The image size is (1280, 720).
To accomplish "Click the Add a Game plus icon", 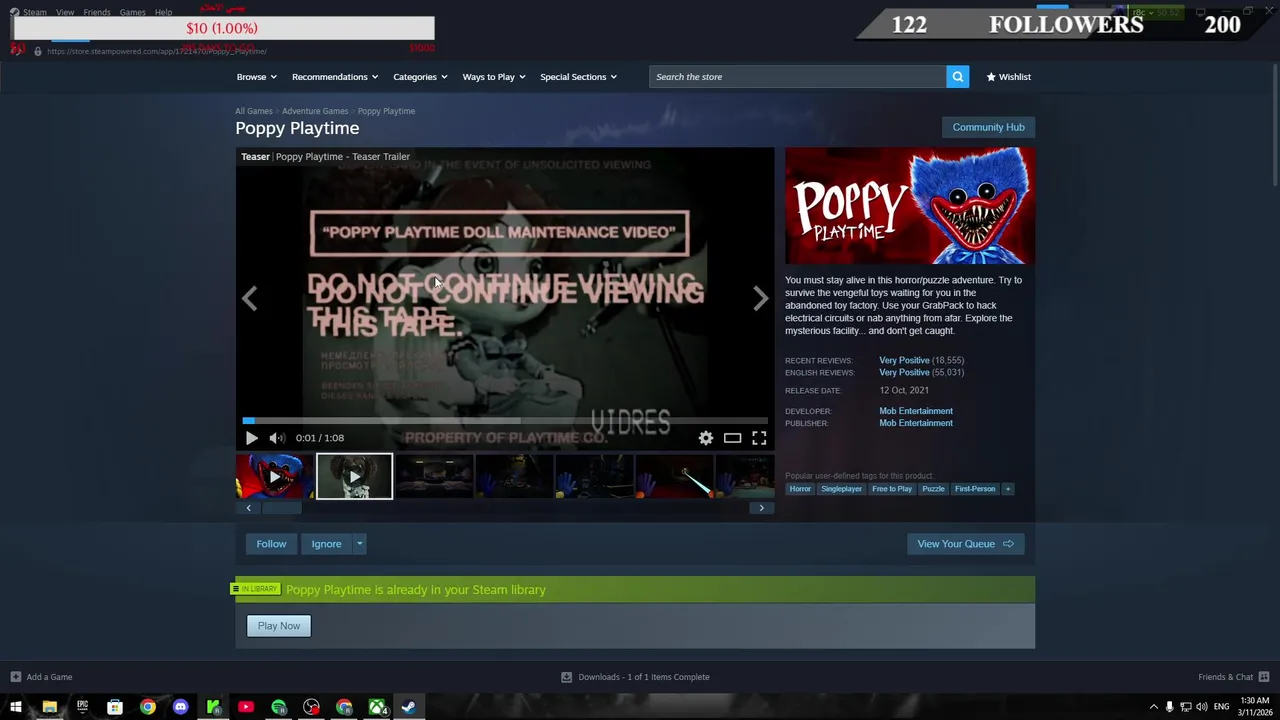I will coord(15,677).
